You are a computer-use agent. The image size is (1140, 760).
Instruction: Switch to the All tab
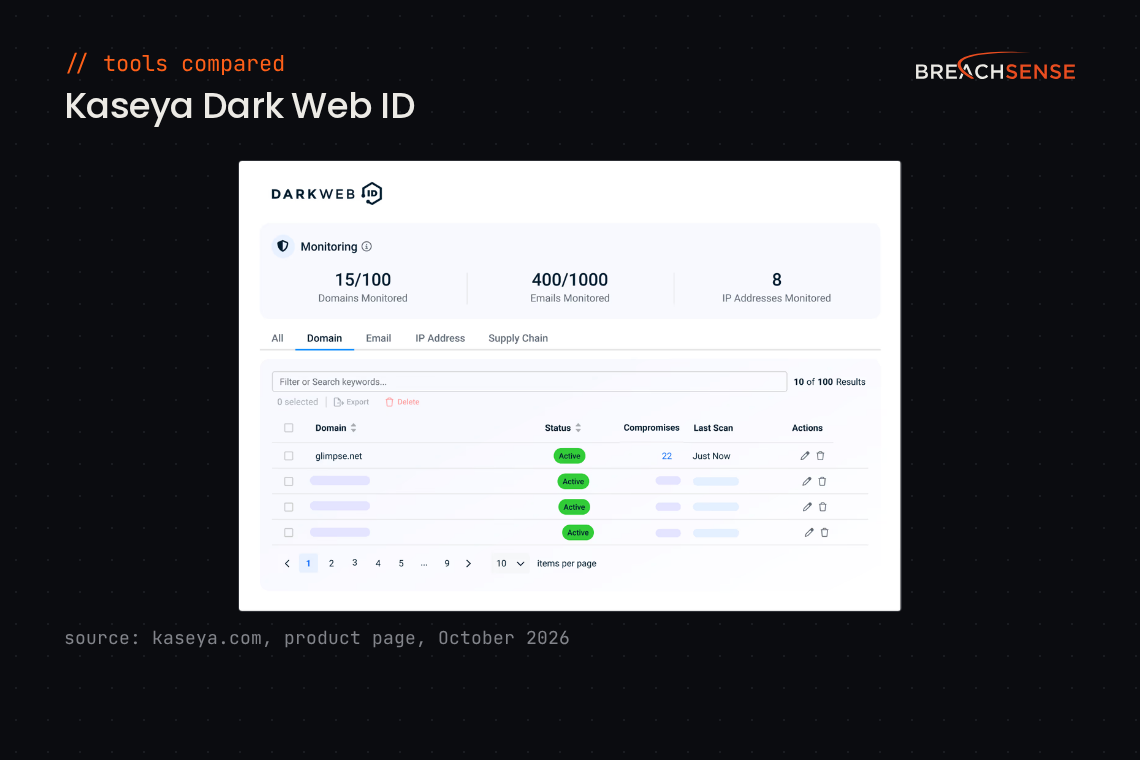click(278, 338)
